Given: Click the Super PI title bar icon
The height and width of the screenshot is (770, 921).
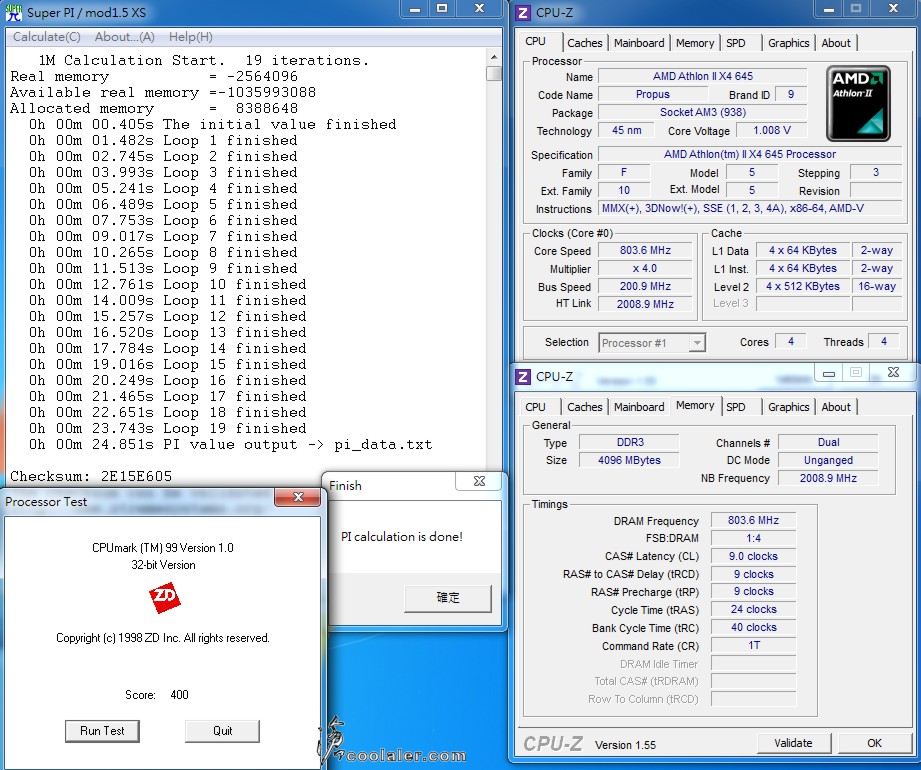Looking at the screenshot, I should [14, 12].
